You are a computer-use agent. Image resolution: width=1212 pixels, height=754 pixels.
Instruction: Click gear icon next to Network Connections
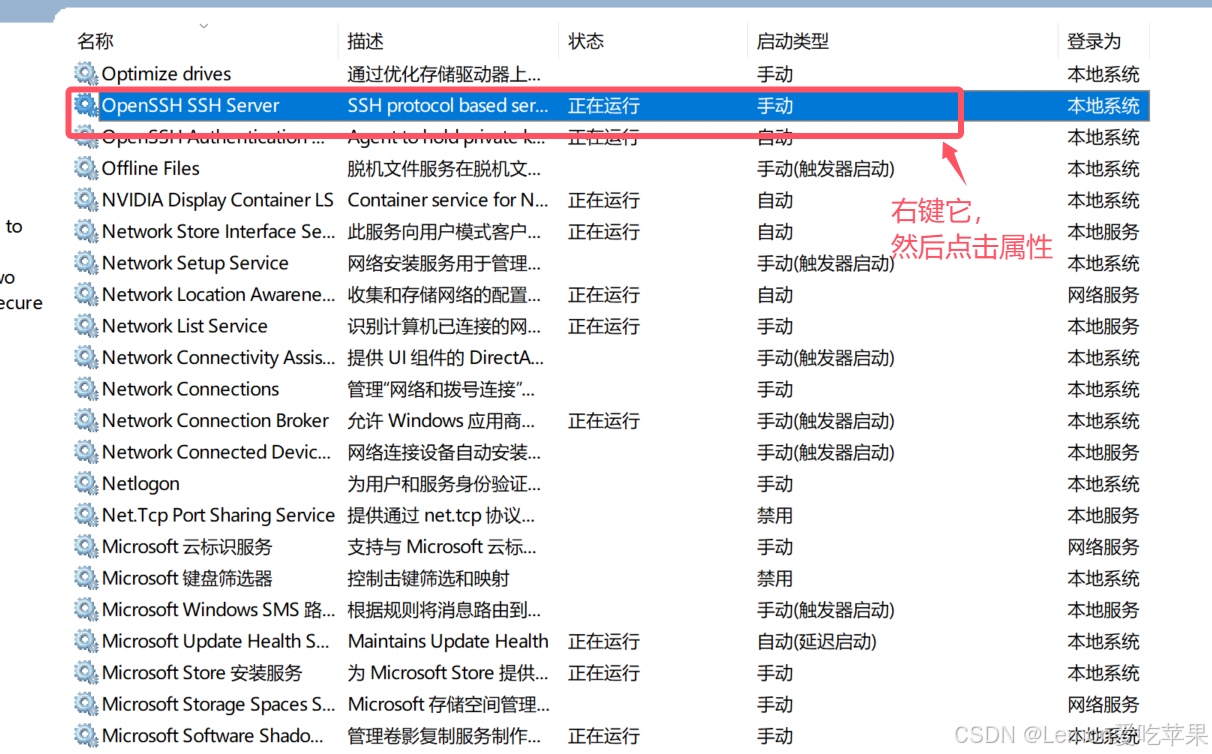pos(86,389)
